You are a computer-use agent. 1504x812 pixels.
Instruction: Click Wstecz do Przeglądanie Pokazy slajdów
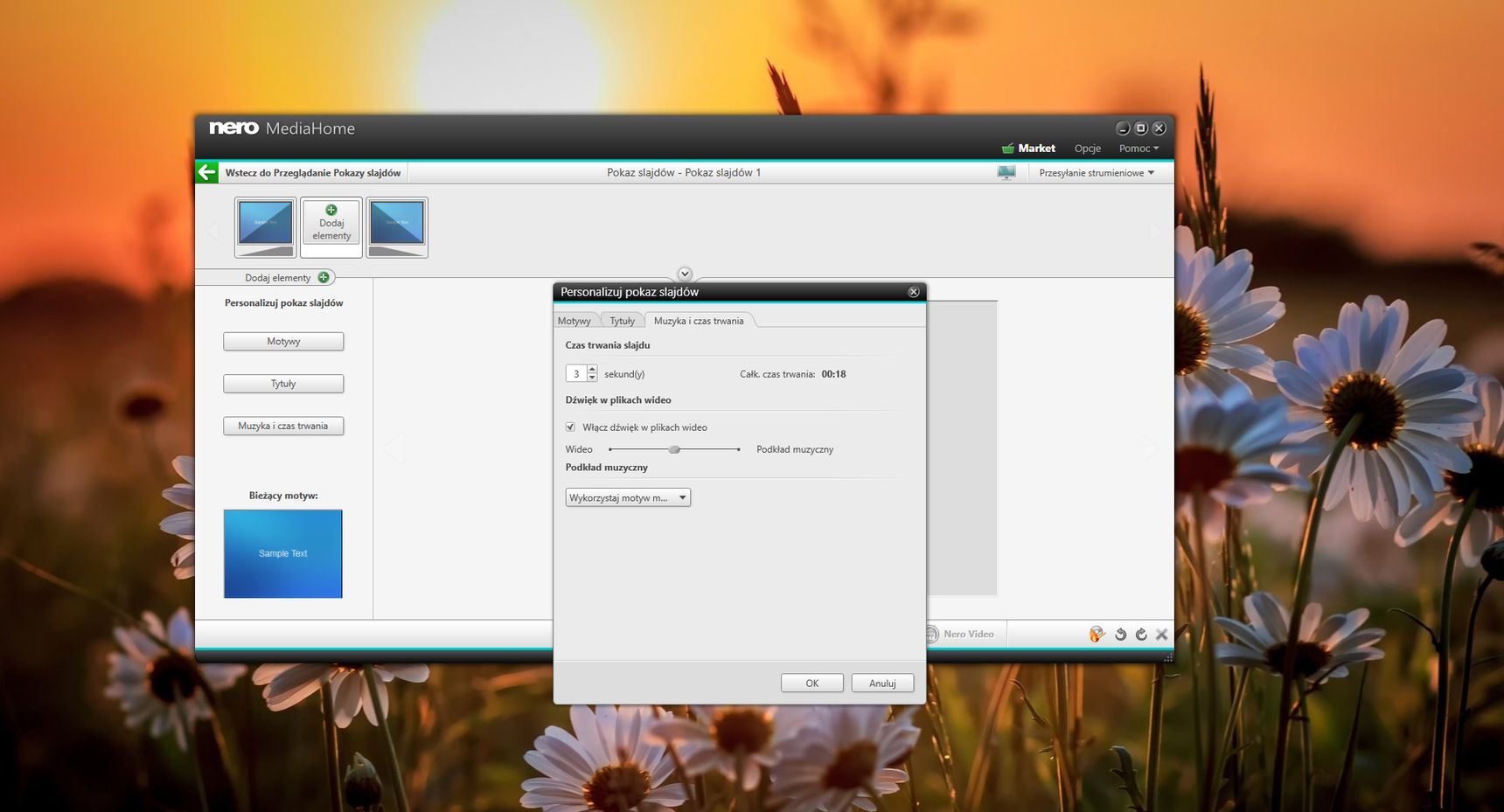point(313,173)
